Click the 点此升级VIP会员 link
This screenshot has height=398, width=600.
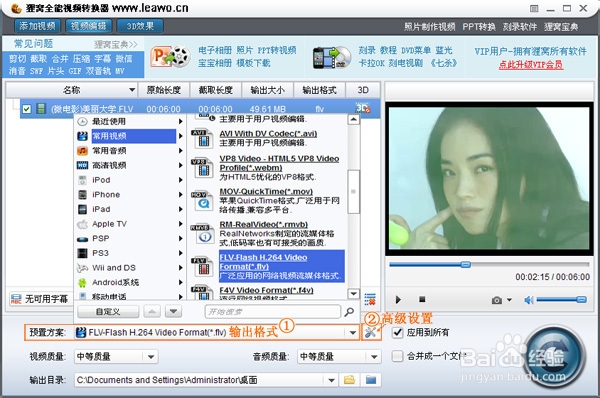coord(531,65)
